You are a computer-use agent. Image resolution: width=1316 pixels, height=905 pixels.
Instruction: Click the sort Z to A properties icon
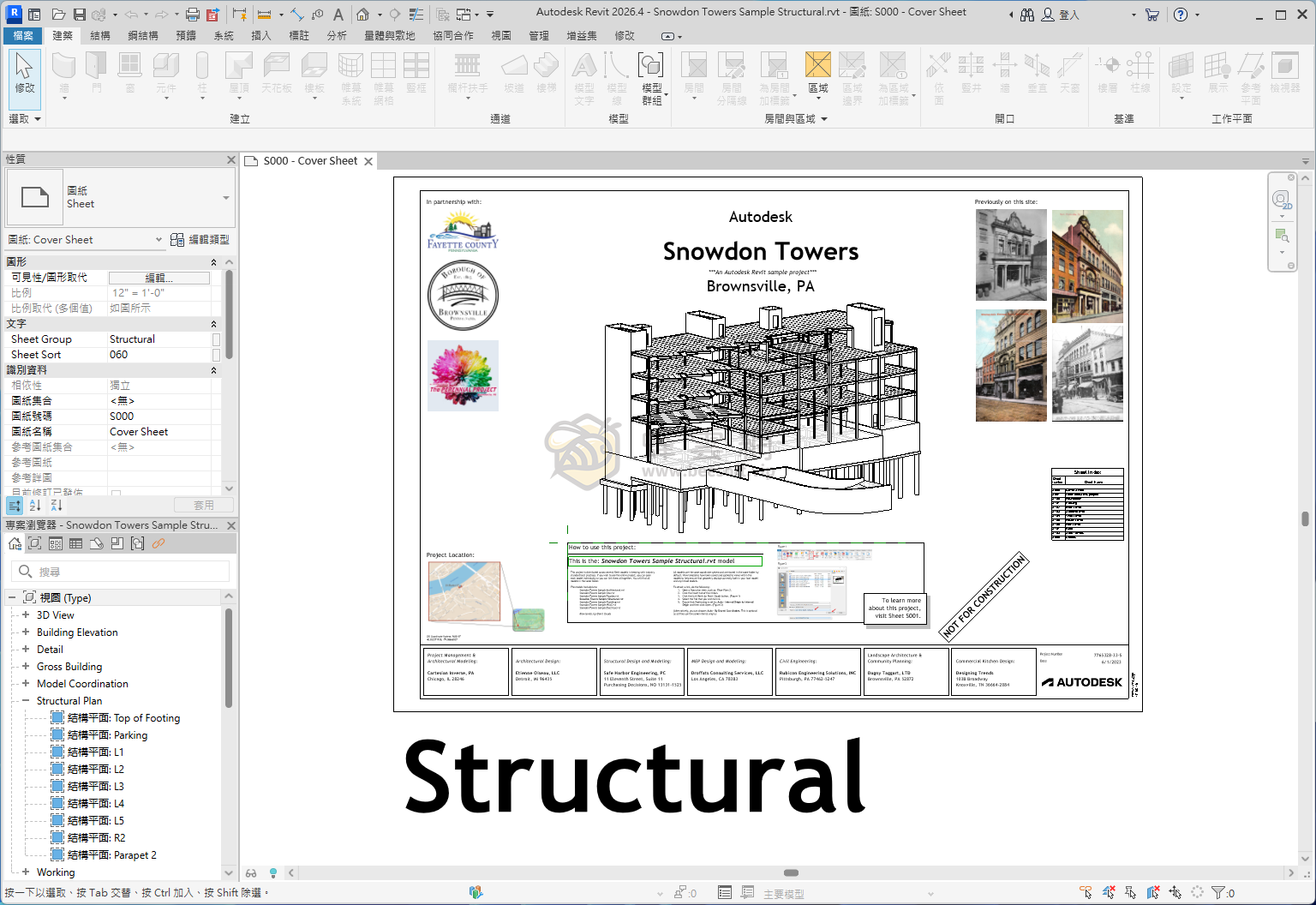point(56,506)
